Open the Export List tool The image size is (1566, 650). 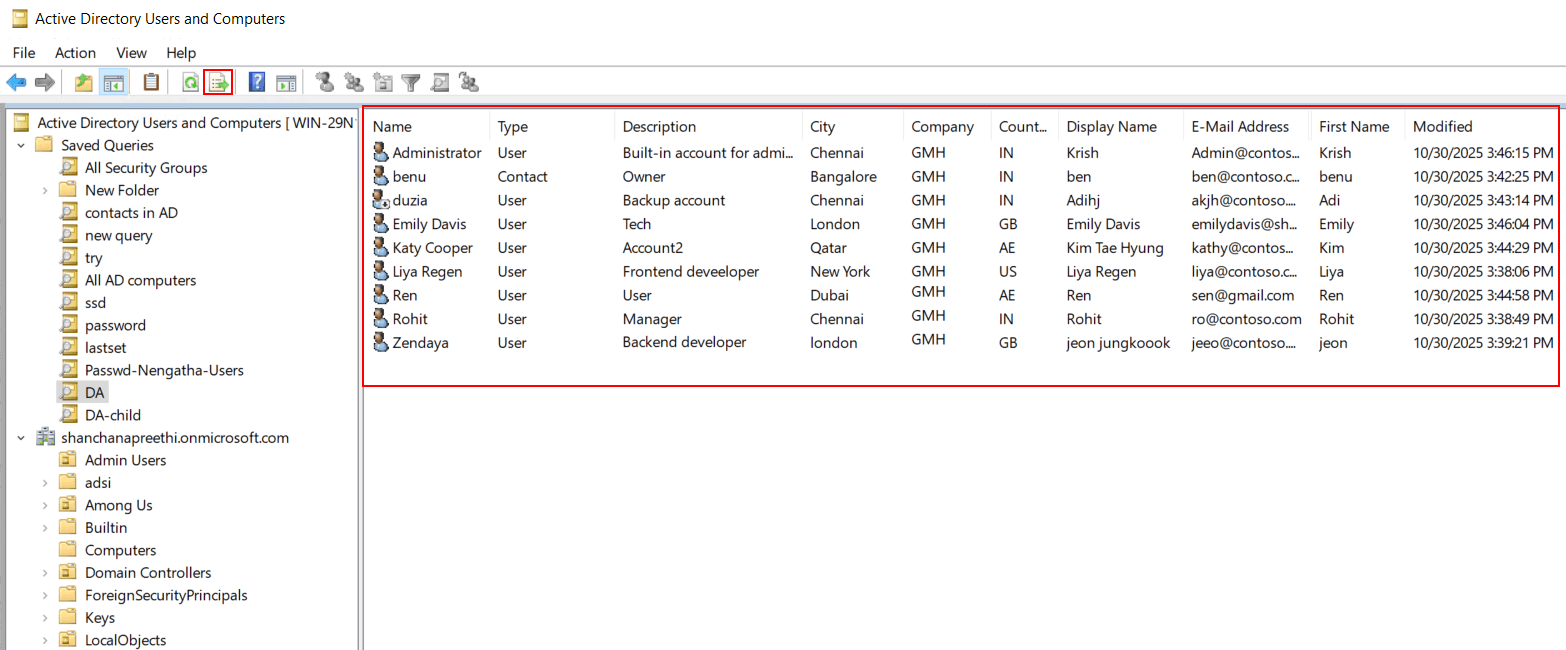coord(218,82)
